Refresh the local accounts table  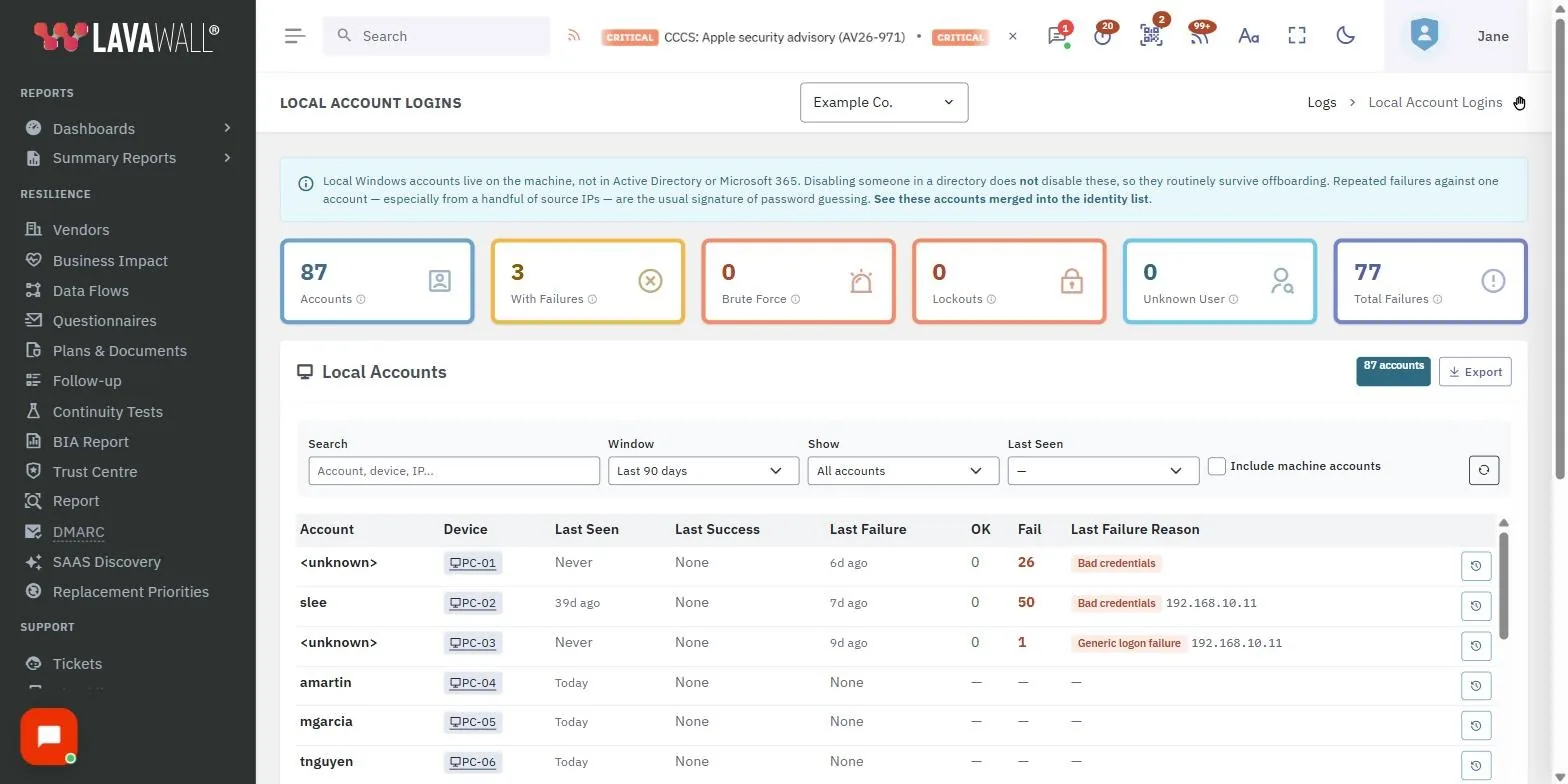pos(1484,470)
